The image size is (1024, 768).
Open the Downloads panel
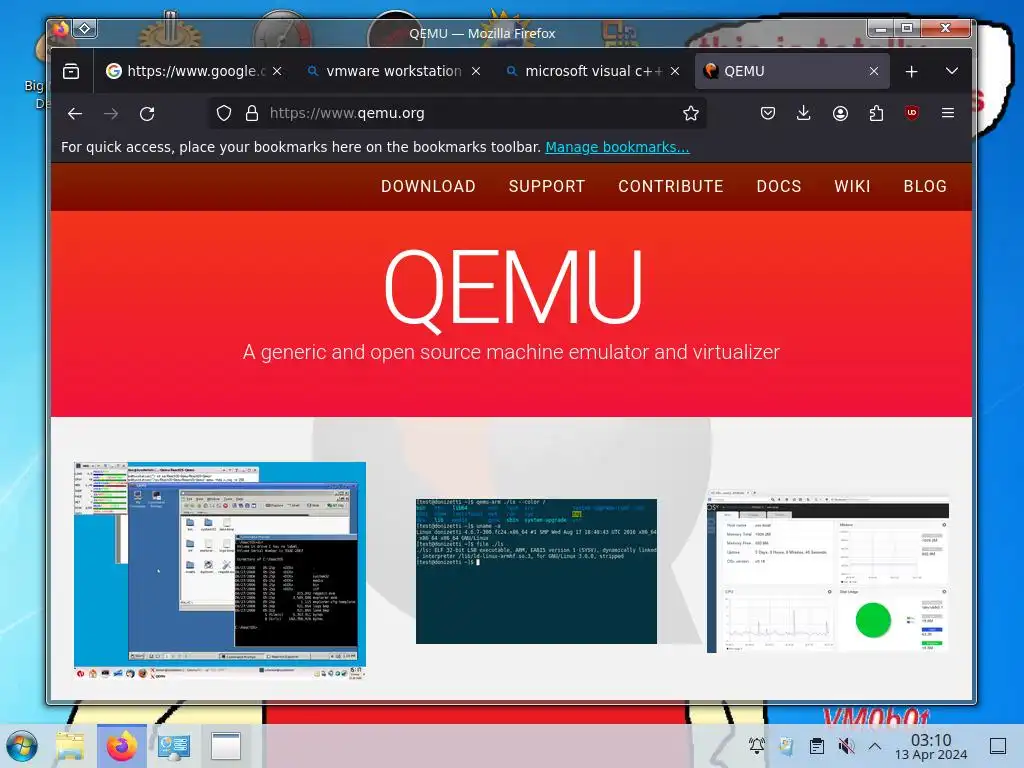click(804, 114)
